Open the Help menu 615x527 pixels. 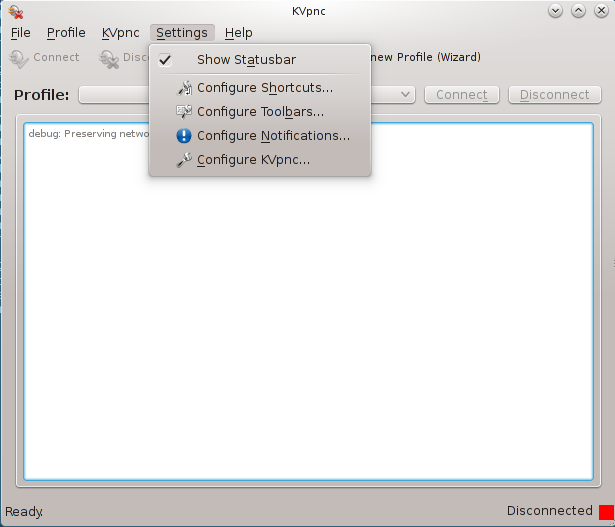(x=238, y=33)
